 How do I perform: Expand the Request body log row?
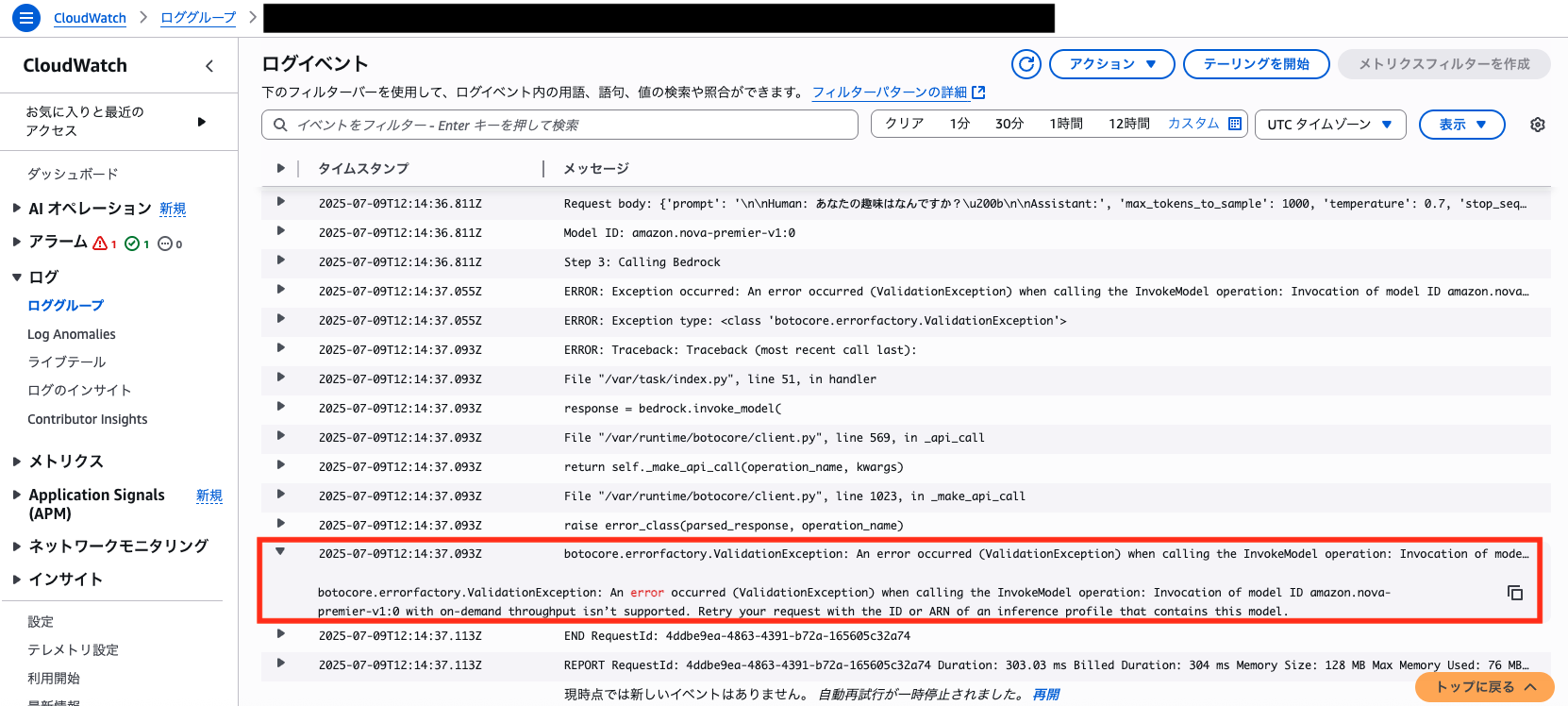(280, 202)
